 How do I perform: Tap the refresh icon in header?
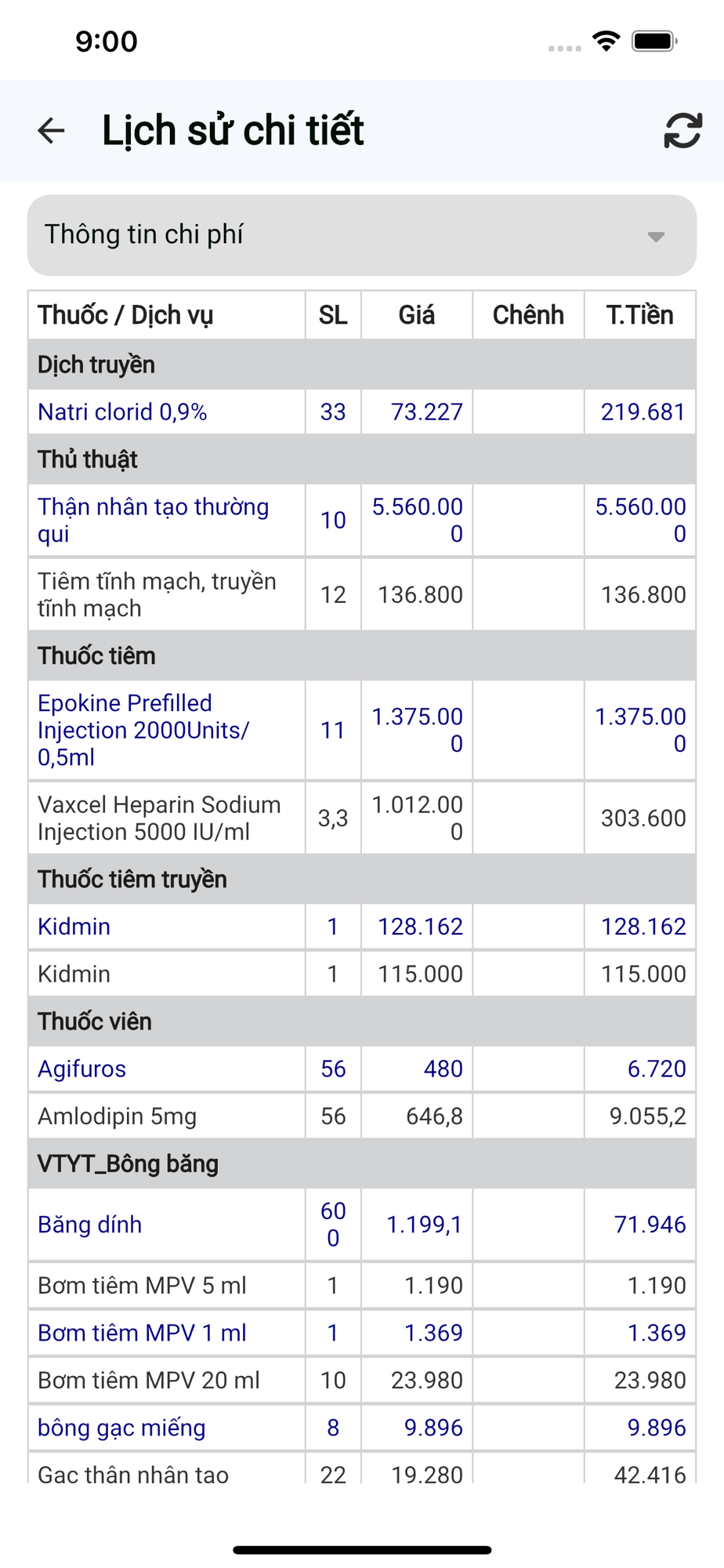pyautogui.click(x=682, y=130)
